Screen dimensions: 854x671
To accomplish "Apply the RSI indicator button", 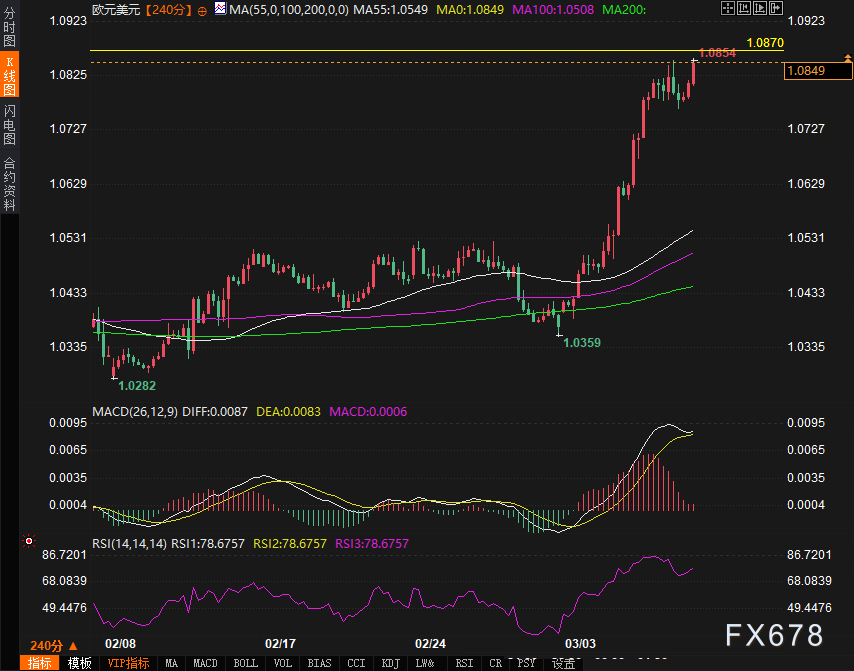I will 465,663.
